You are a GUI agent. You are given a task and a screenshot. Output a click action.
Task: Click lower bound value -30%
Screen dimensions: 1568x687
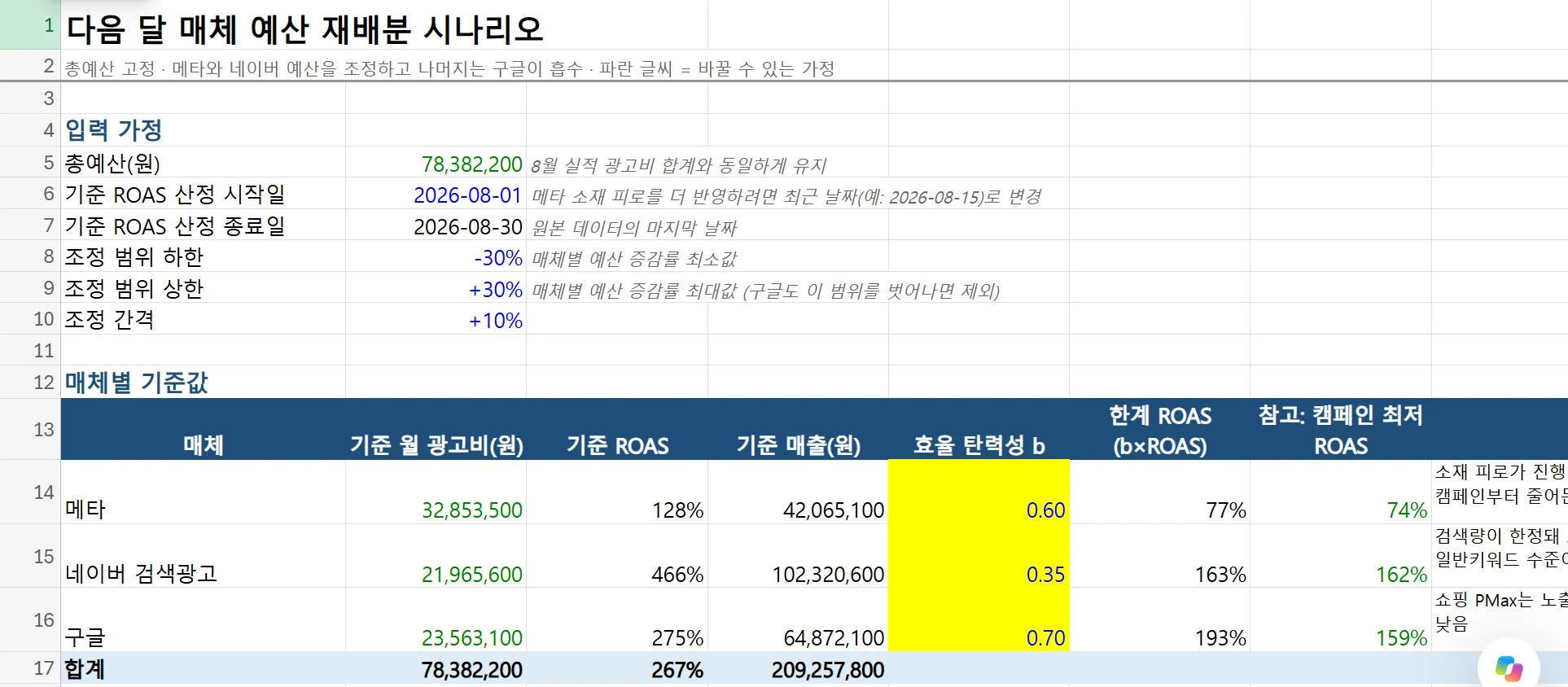coord(498,258)
